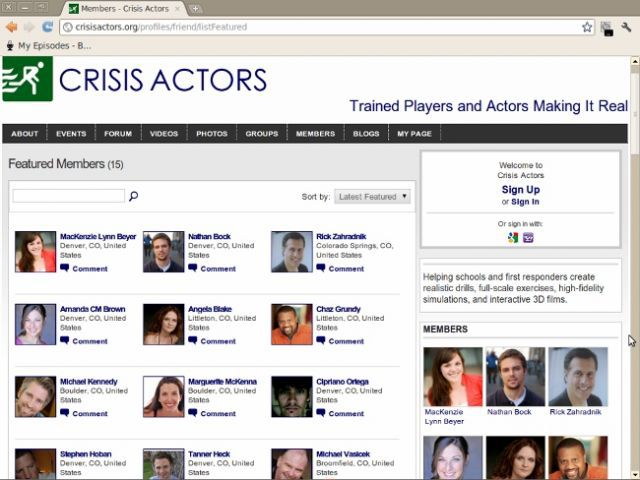The height and width of the screenshot is (480, 640).
Task: Click Comment link under Cipriano Ortega
Action: click(x=346, y=413)
